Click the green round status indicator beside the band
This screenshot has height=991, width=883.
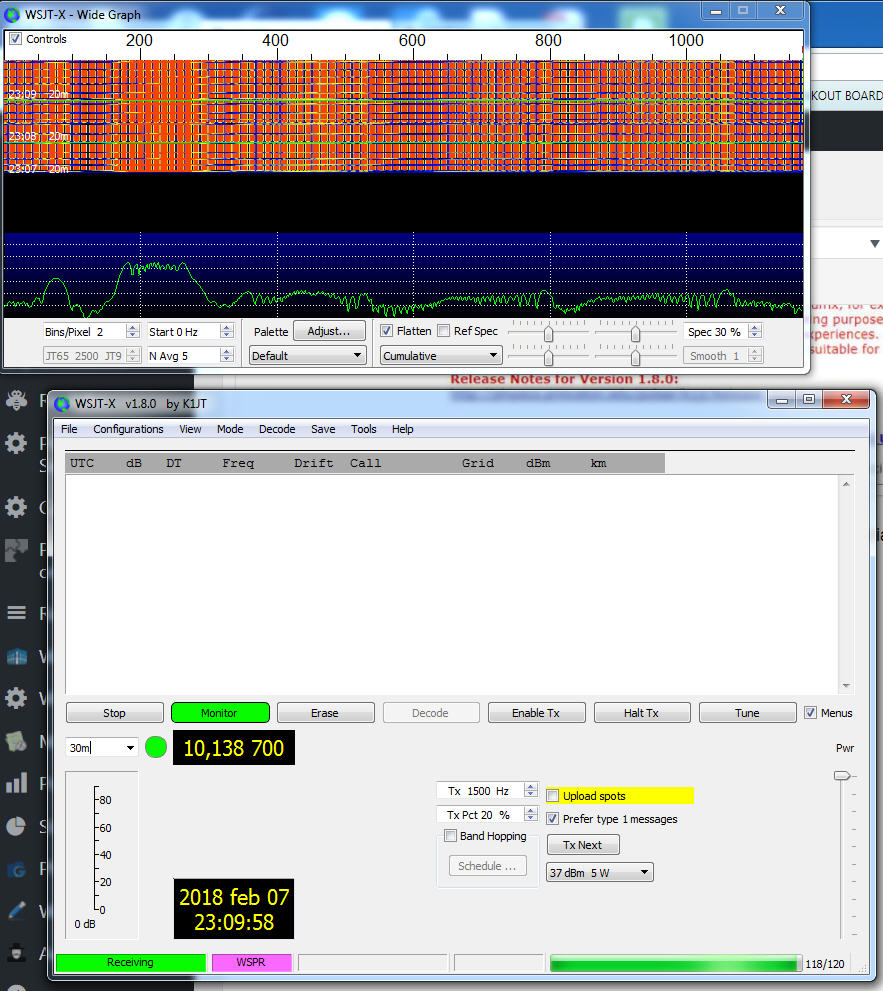point(155,747)
